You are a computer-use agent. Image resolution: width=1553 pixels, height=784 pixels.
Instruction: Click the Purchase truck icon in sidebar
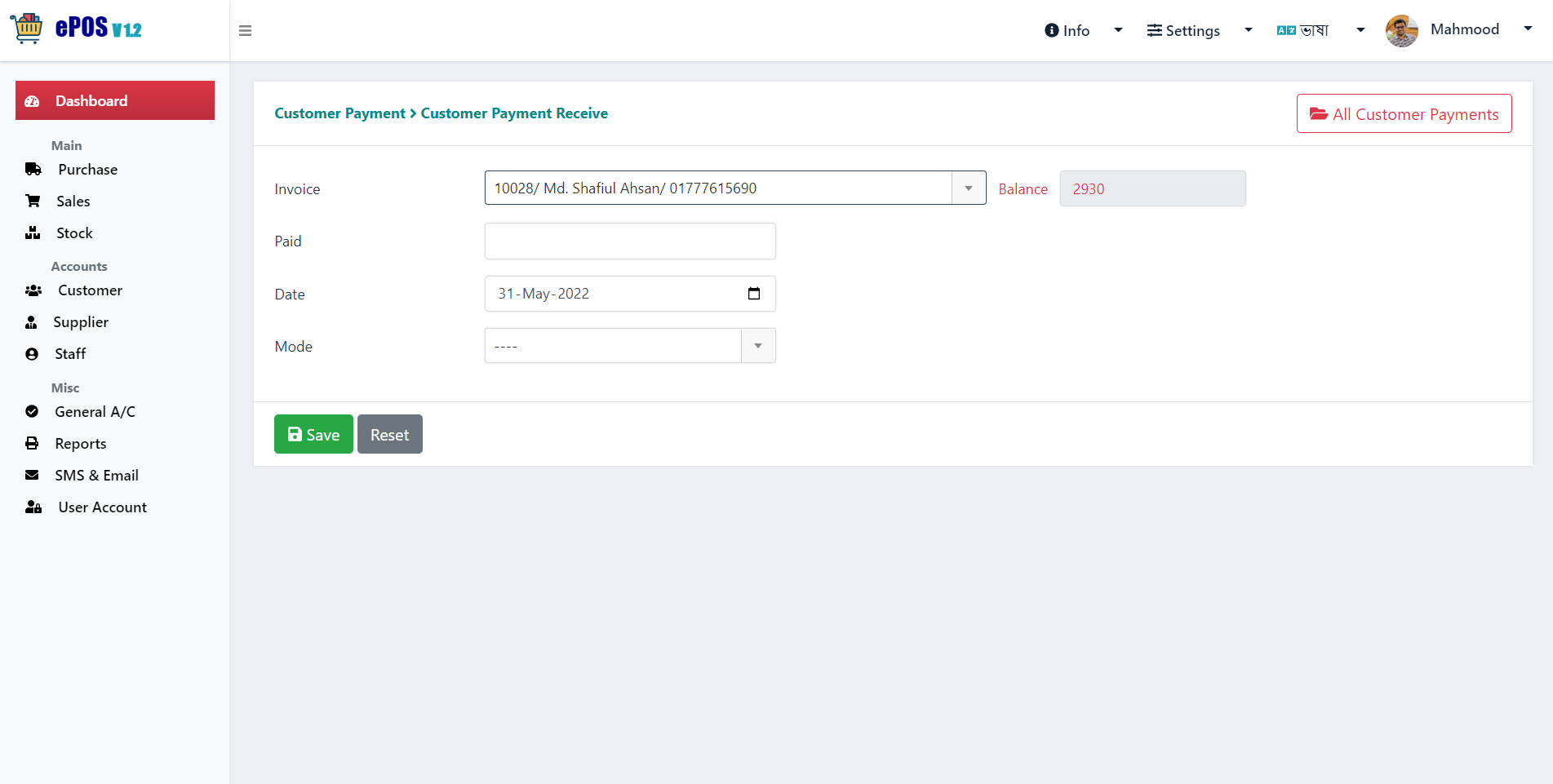(33, 170)
